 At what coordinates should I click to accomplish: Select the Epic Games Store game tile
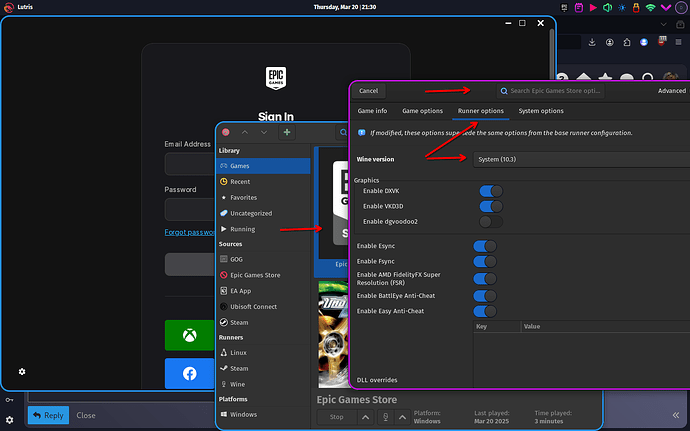[x=332, y=212]
